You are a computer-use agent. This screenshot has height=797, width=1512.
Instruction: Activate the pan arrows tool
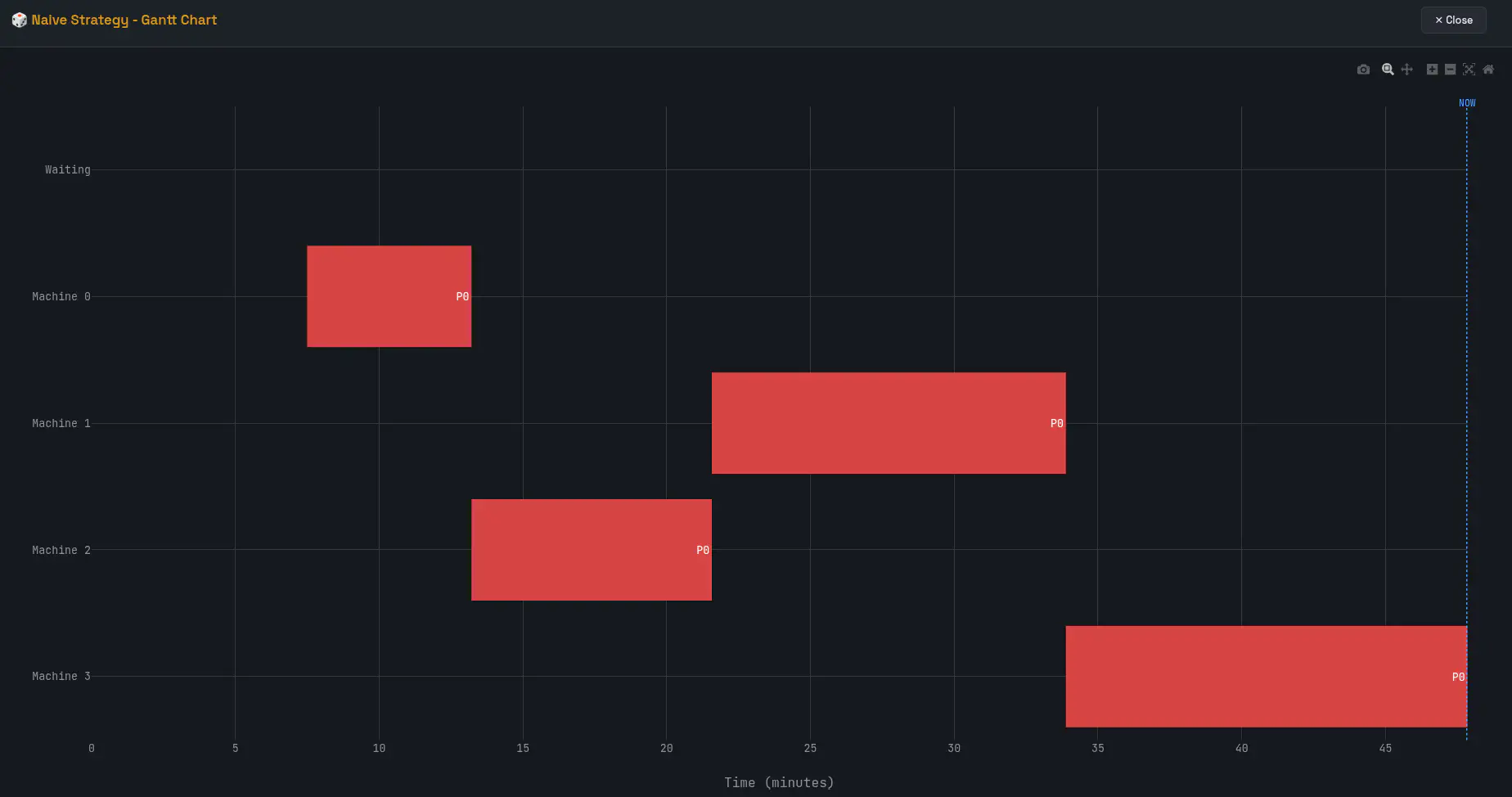coord(1406,70)
